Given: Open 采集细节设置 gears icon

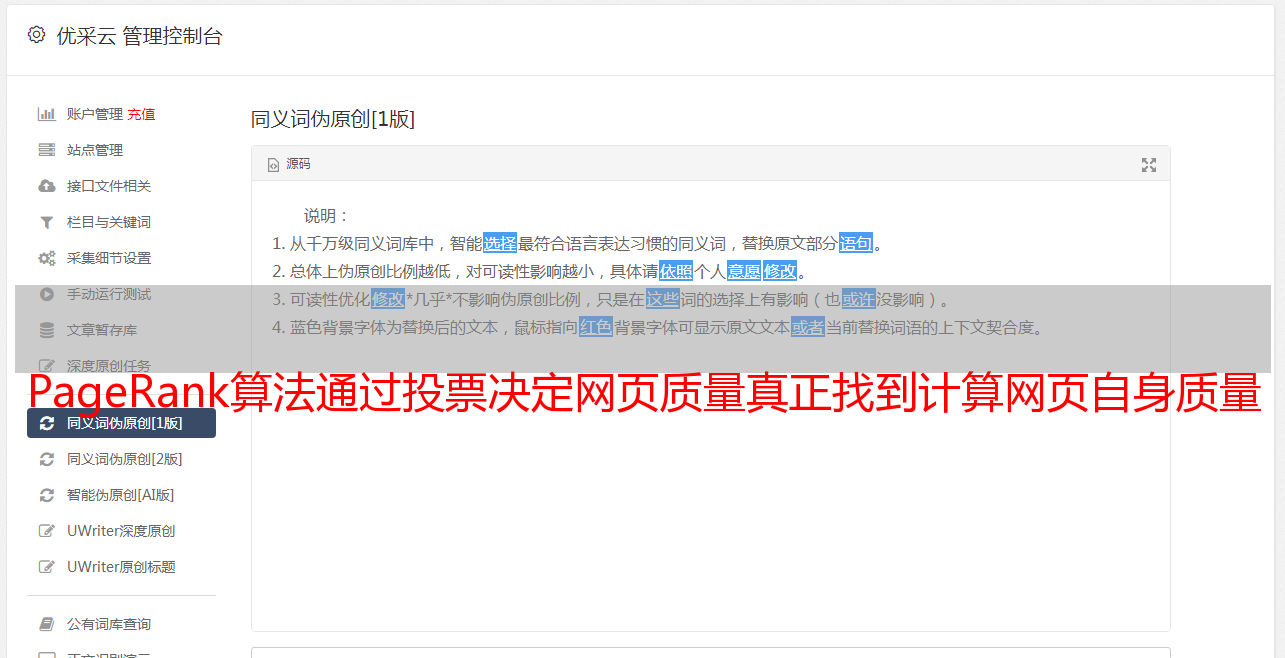Looking at the screenshot, I should click(46, 258).
